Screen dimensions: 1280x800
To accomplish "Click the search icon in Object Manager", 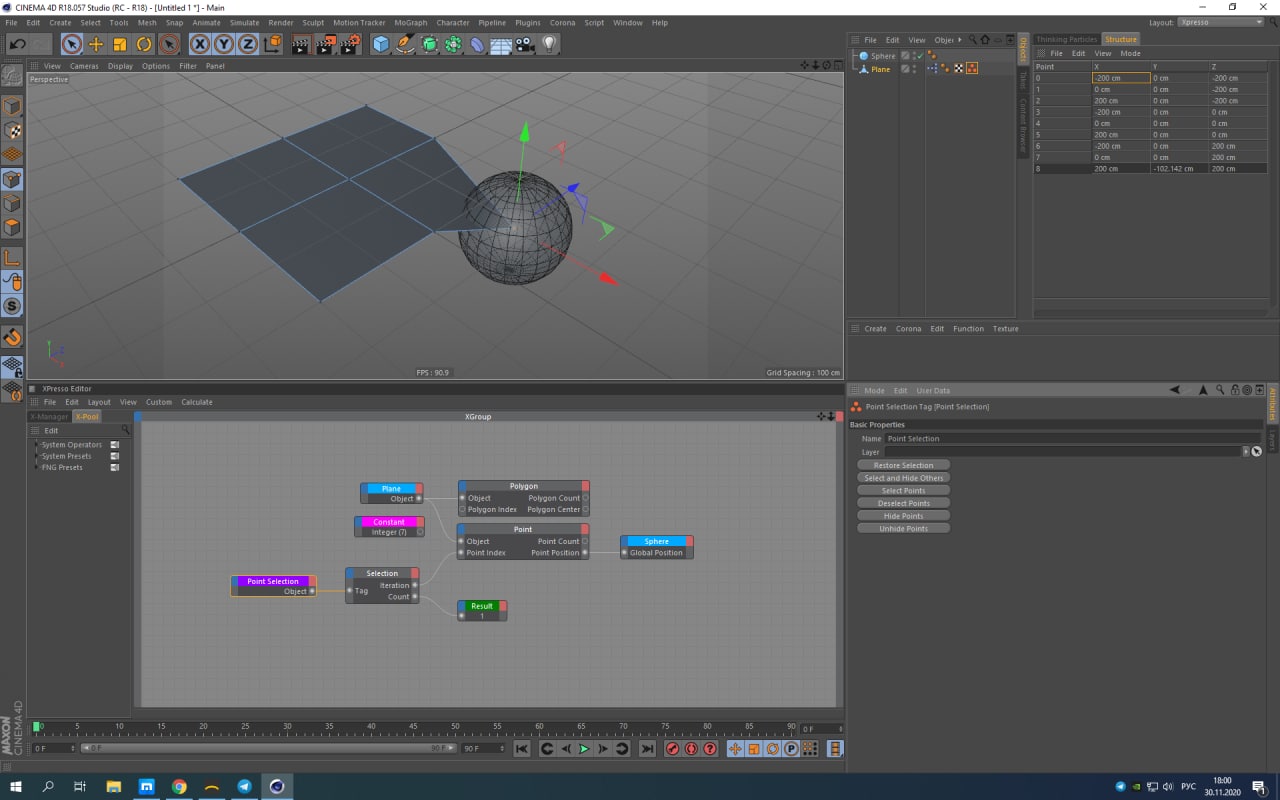I will click(973, 40).
